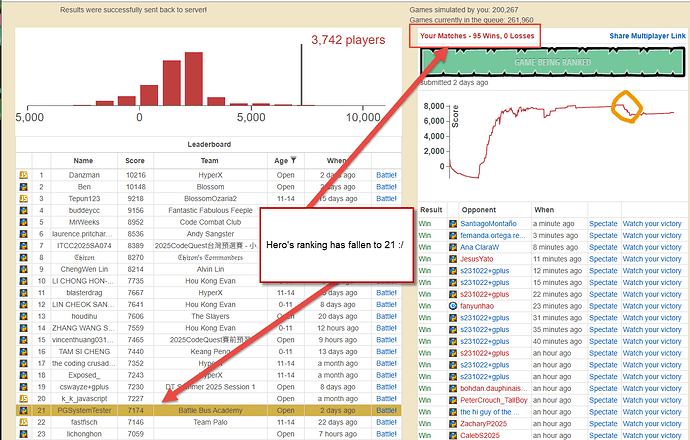This screenshot has width=690, height=440.
Task: Click the circled dip on score graph
Action: 627,107
